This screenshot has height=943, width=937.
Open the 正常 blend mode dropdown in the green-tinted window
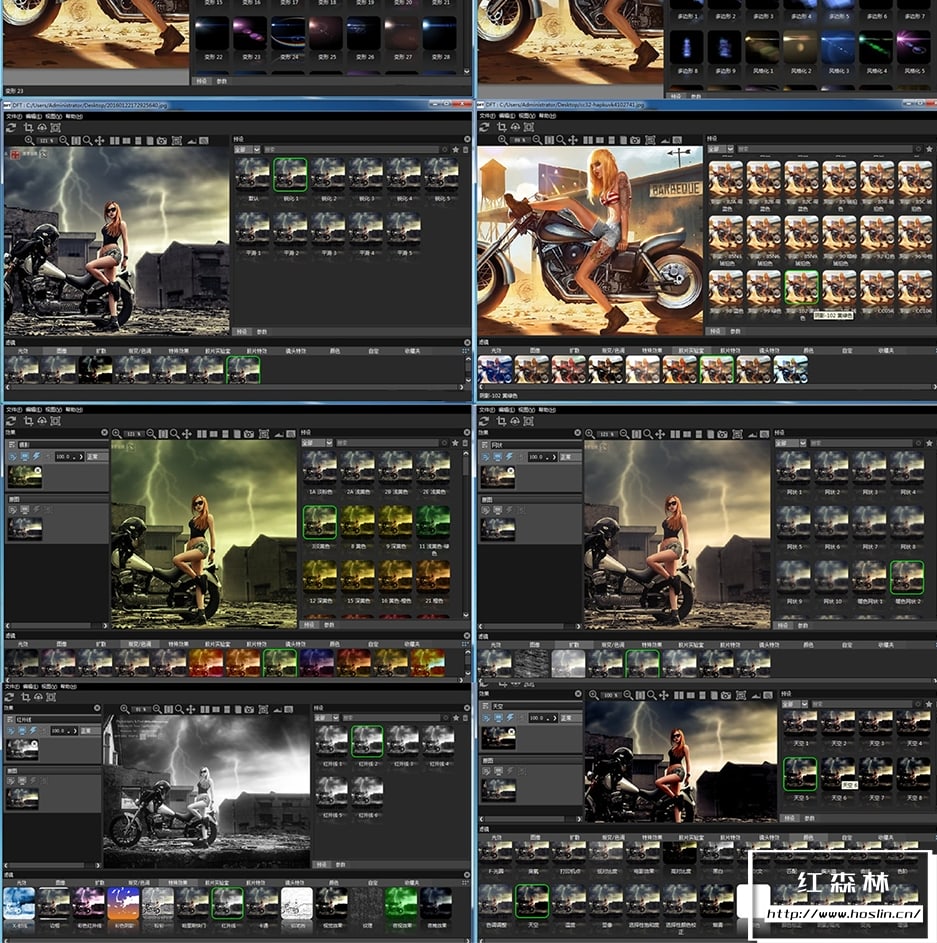coord(96,457)
